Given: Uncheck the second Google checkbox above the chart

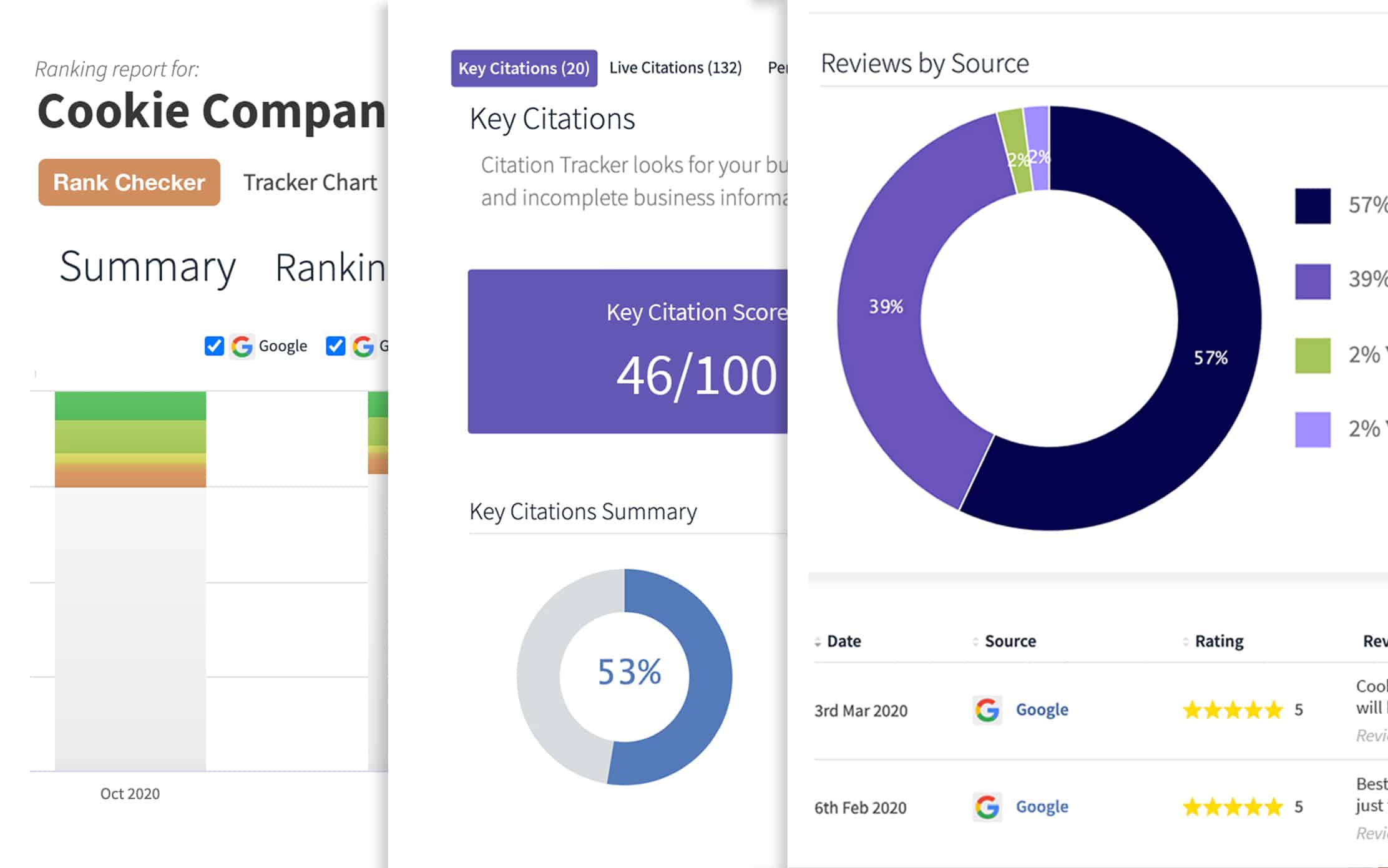Looking at the screenshot, I should [335, 346].
